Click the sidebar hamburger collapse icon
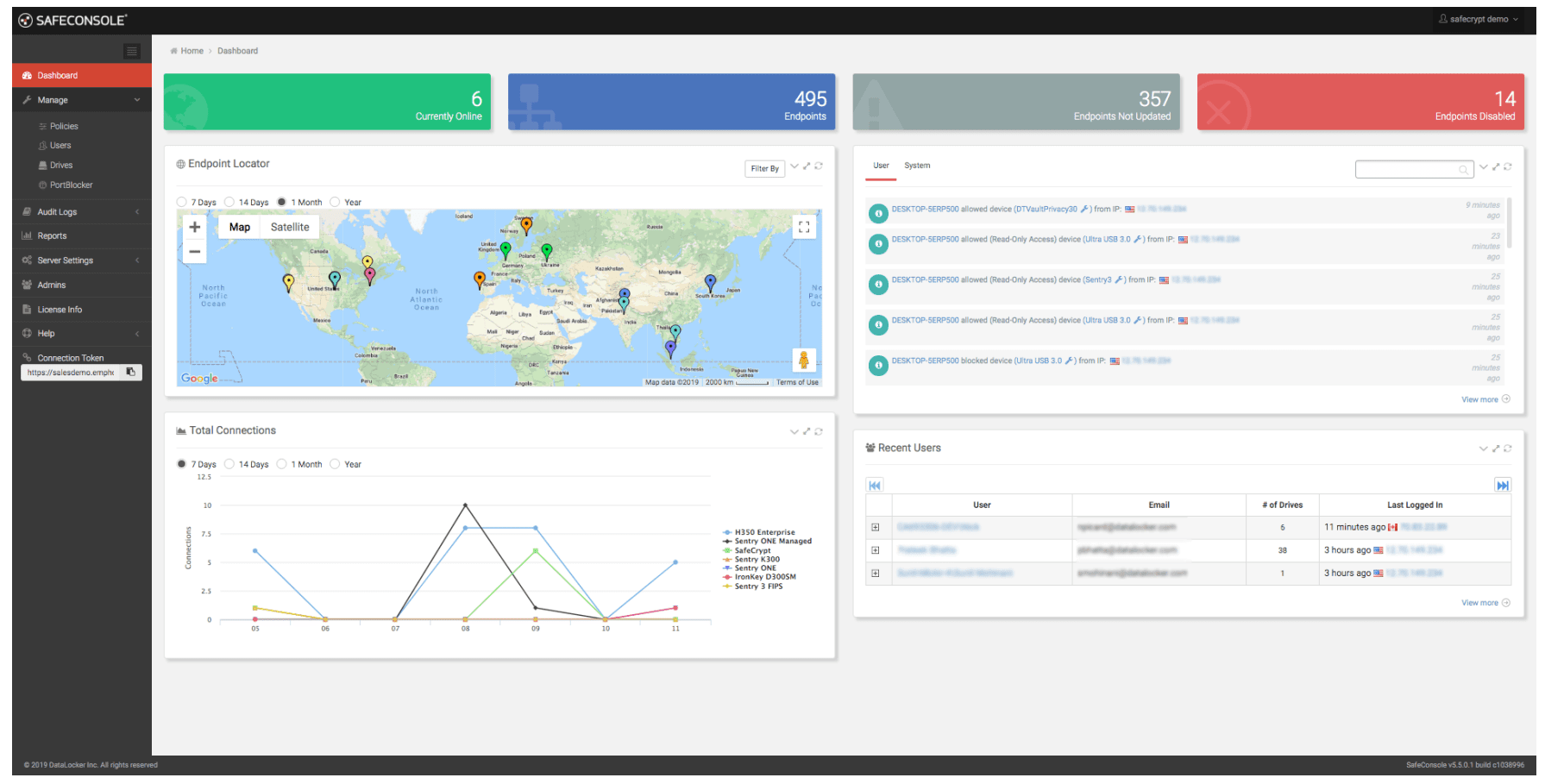The width and height of the screenshot is (1545, 784). (131, 52)
